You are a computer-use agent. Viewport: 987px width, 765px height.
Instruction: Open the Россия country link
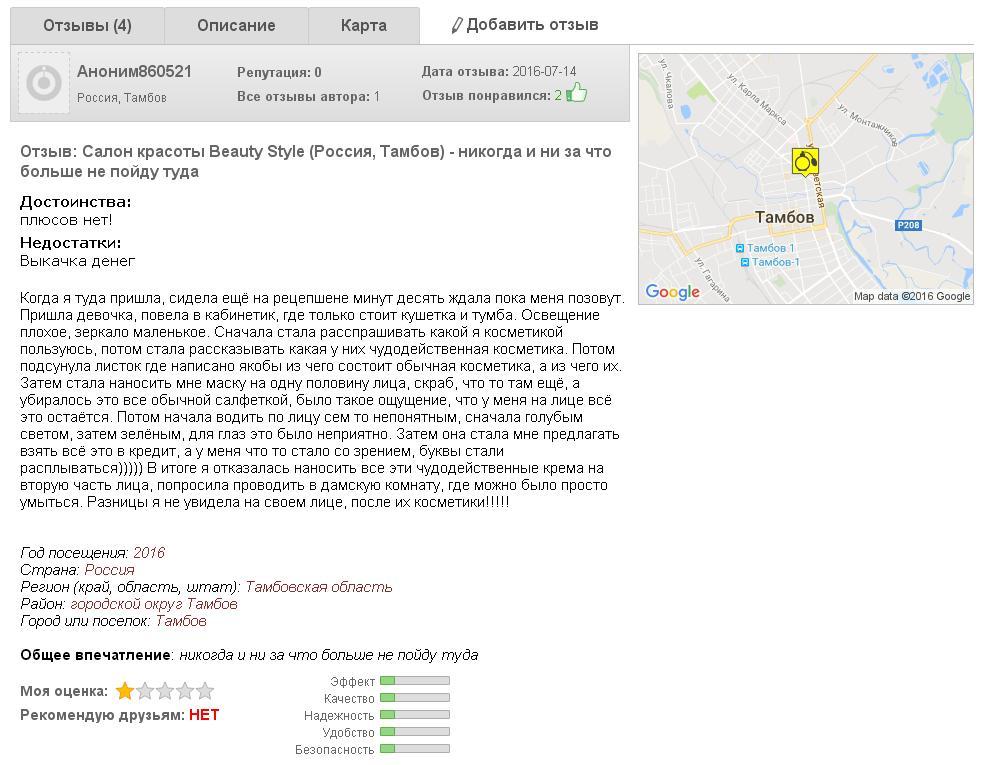[109, 570]
